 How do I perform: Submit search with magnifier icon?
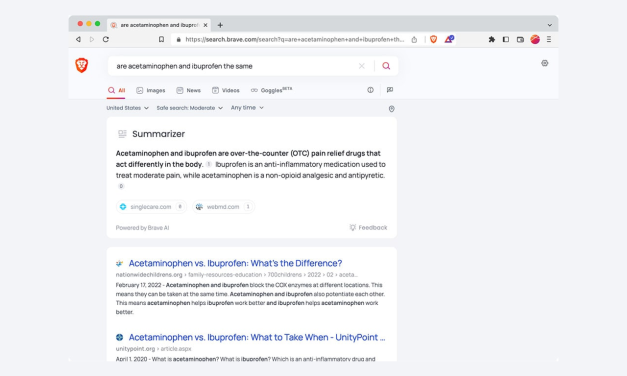tap(386, 66)
